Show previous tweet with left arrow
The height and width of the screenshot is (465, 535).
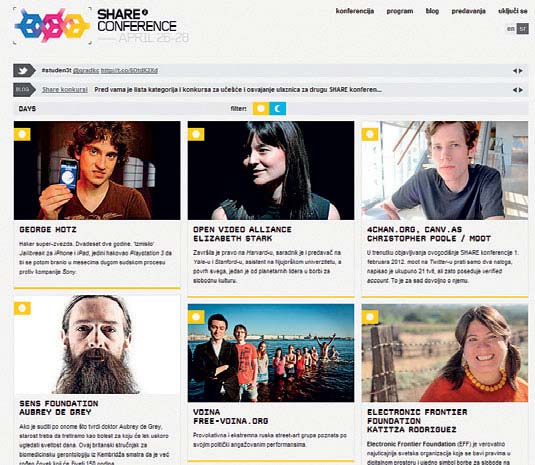tap(515, 71)
